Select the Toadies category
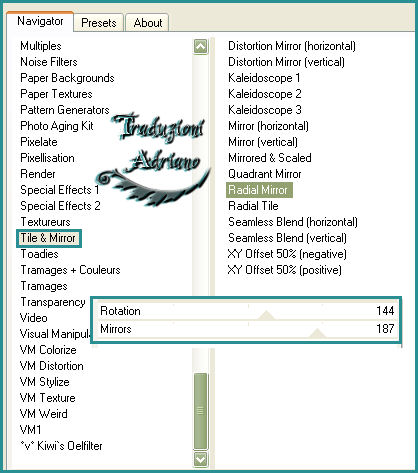This screenshot has width=418, height=473. (39, 254)
